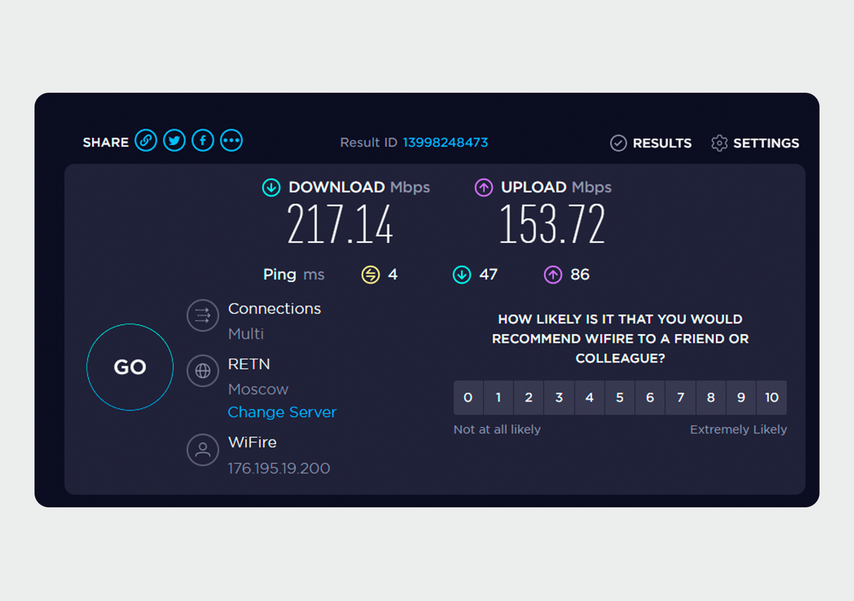This screenshot has height=601, width=854.
Task: Click the idle ping value 4
Action: pos(393,275)
